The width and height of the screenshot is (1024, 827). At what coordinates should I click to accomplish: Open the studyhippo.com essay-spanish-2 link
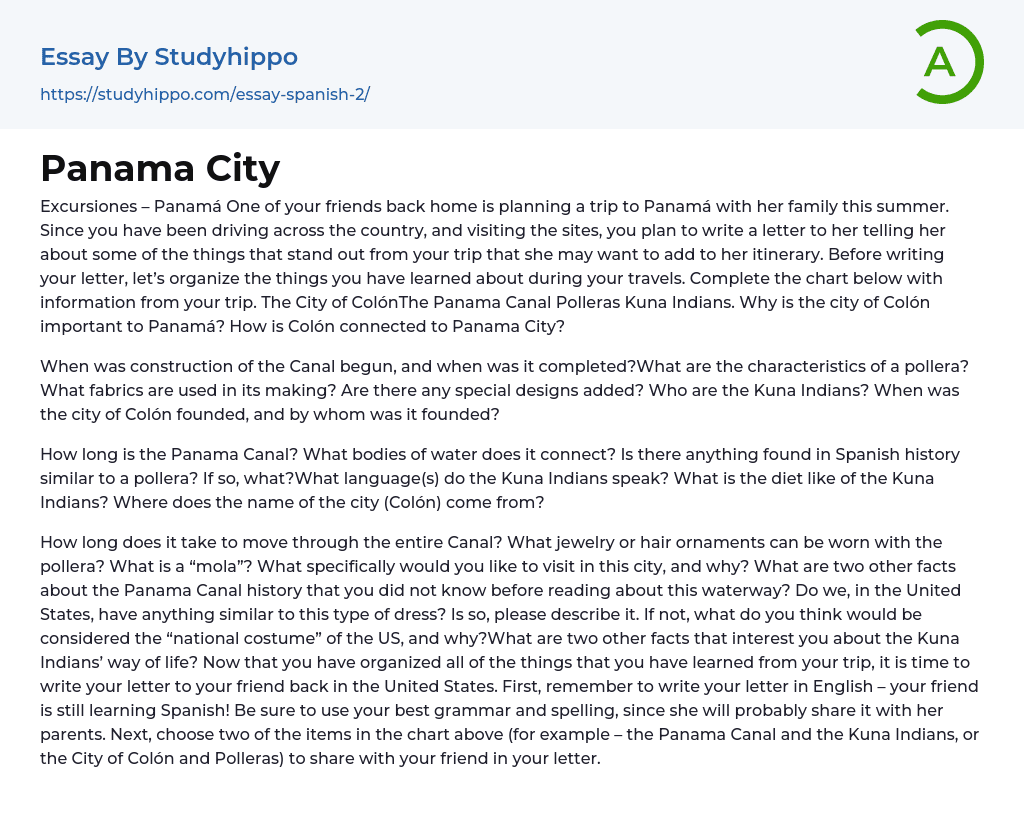click(205, 95)
